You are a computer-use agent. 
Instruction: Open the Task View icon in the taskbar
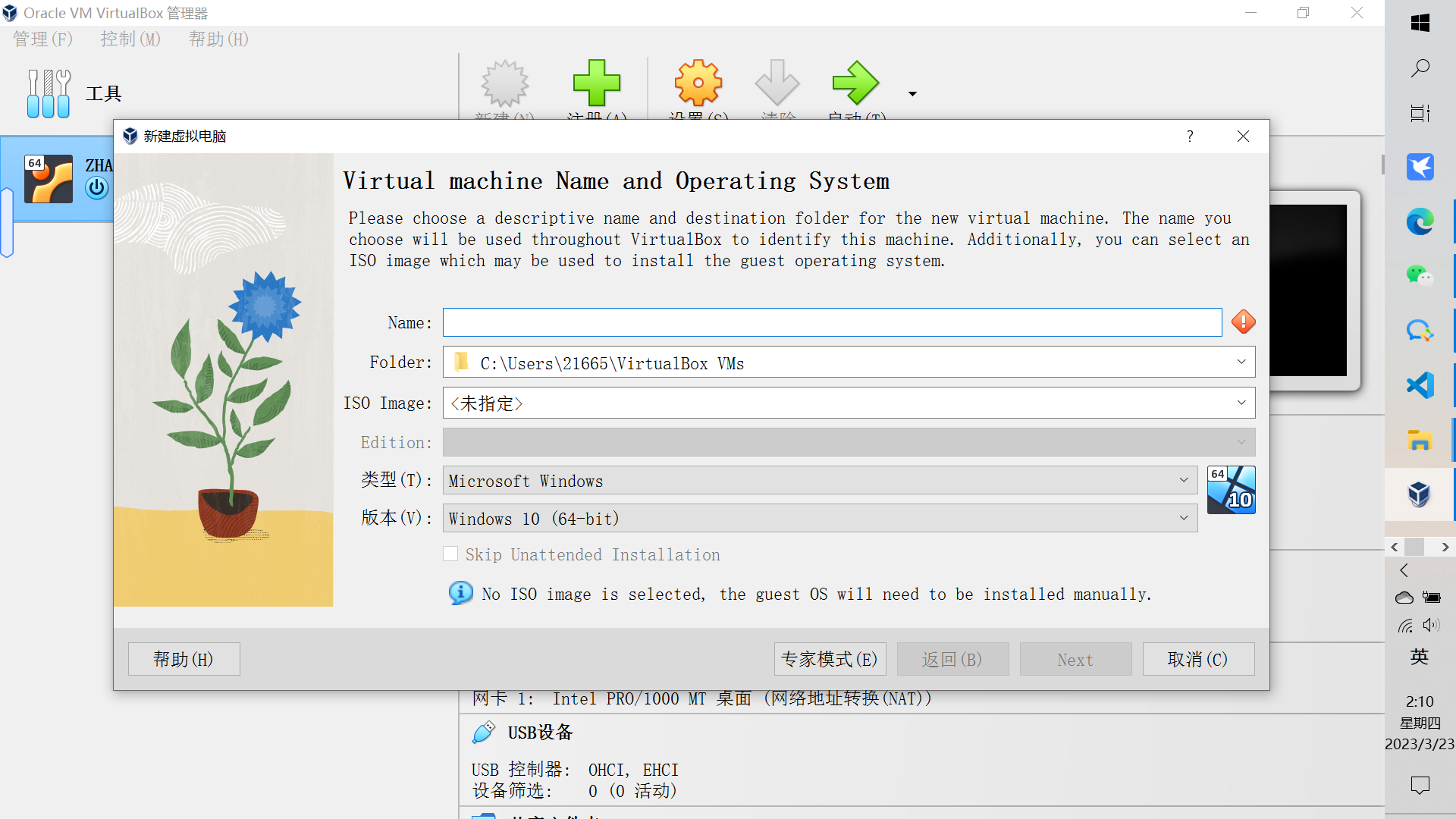point(1420,114)
